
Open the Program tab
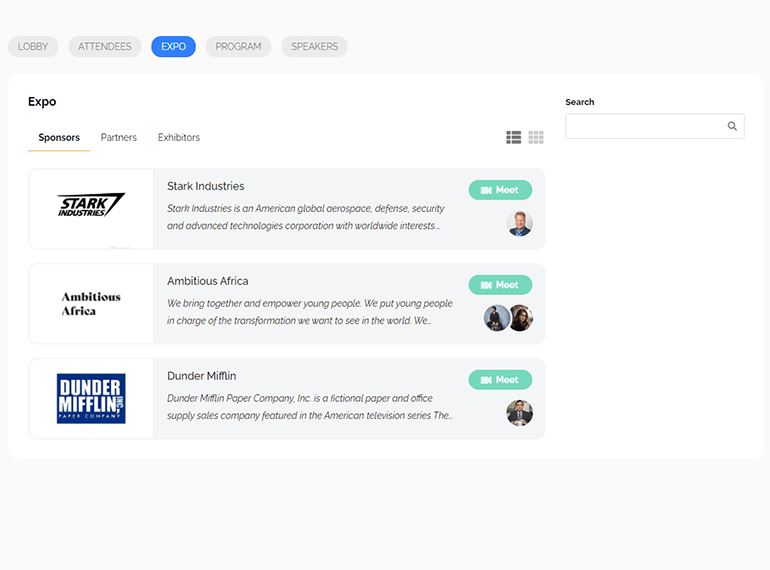point(238,47)
